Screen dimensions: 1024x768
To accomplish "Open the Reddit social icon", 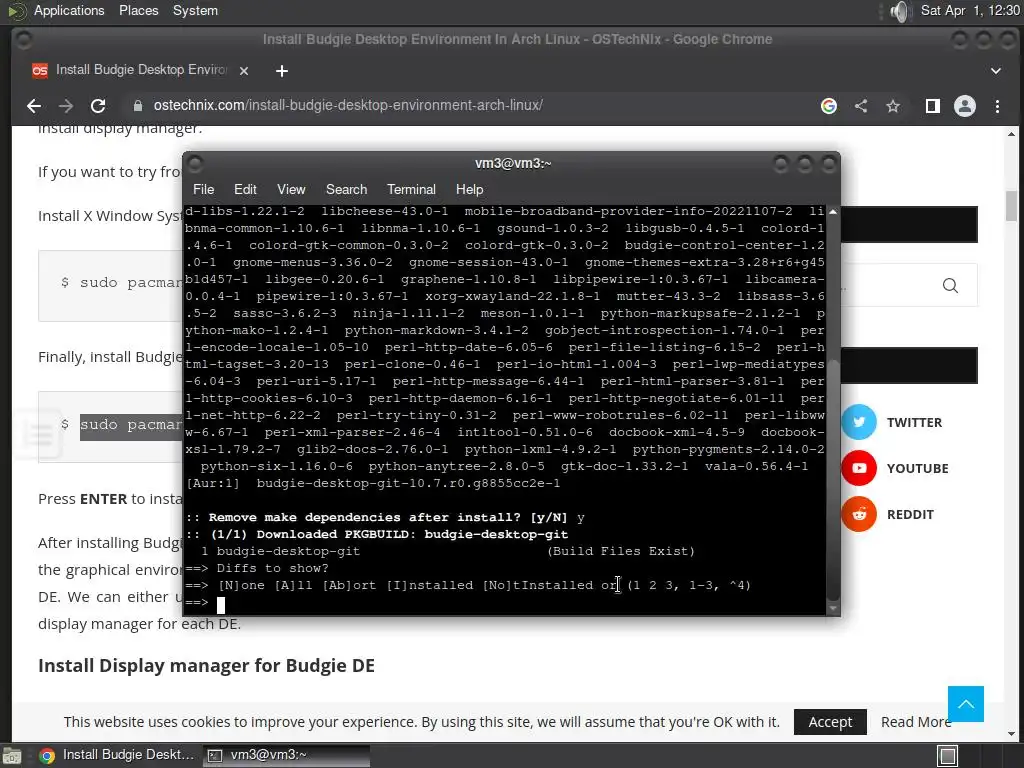I will [859, 514].
